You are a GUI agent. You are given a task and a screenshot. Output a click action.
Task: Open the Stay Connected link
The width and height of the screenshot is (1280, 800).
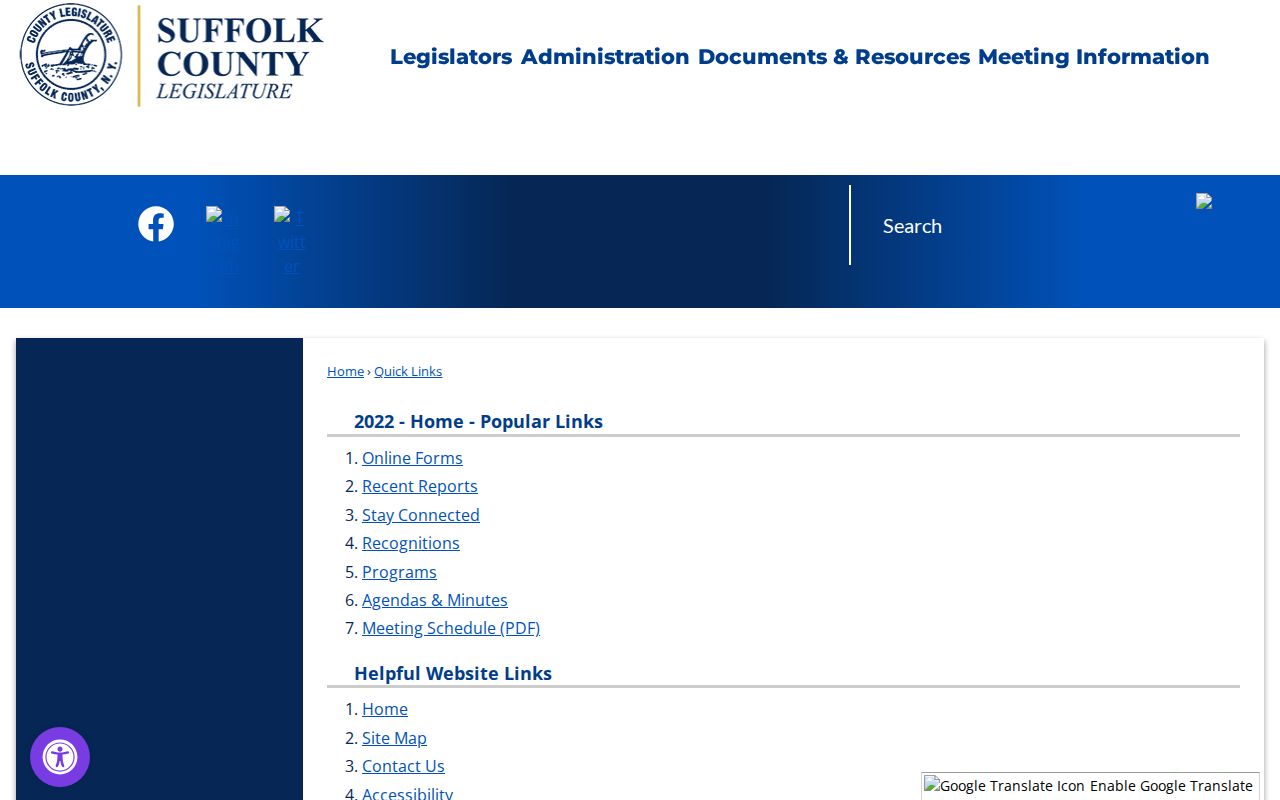point(421,515)
